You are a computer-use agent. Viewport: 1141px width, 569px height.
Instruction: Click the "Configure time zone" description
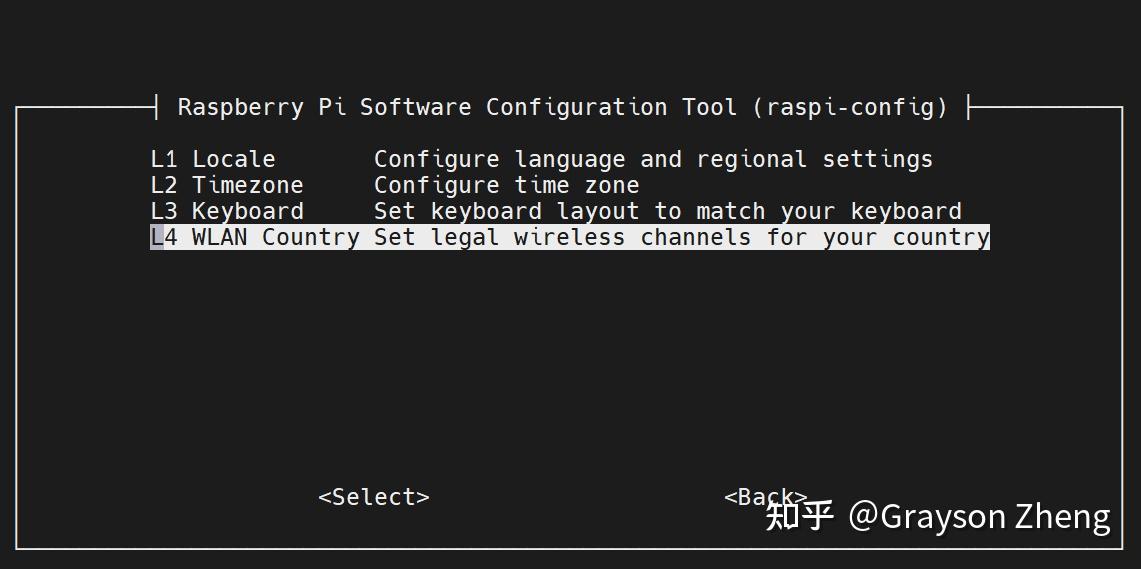coord(506,185)
